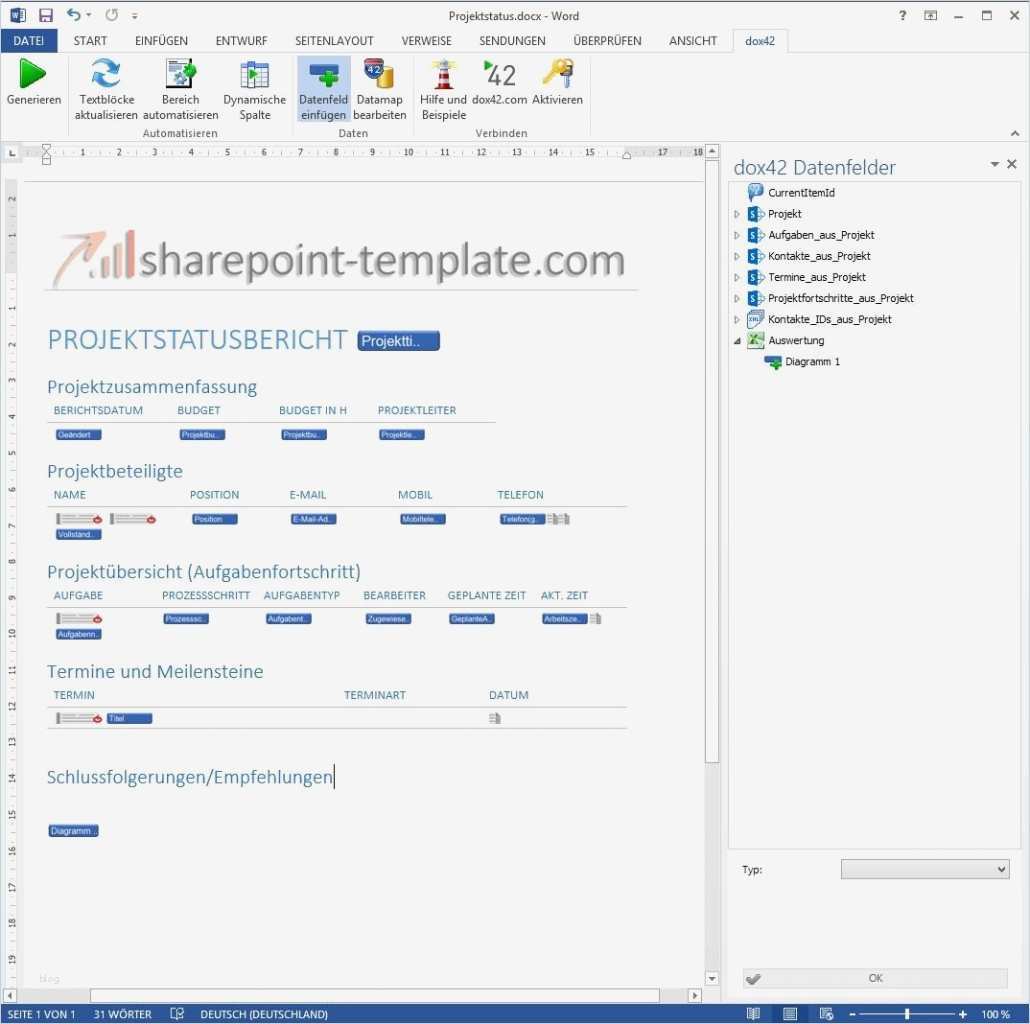Open the dox42.com icon
1030x1024 pixels.
coord(499,74)
